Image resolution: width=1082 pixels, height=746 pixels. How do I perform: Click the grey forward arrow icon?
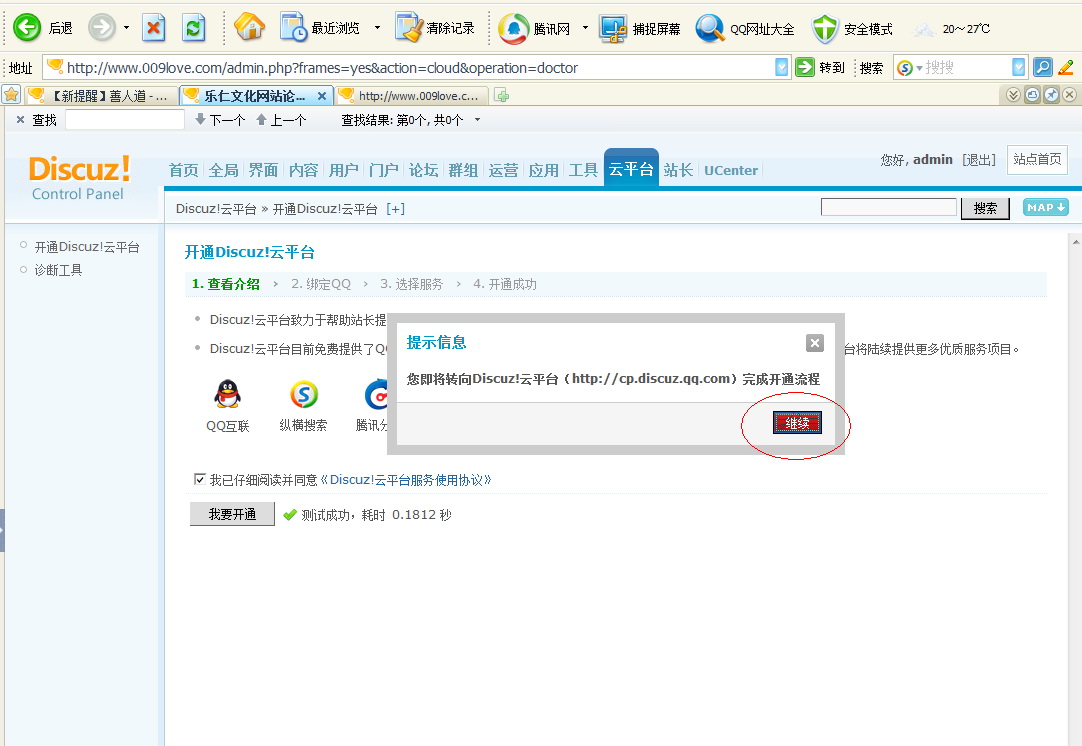pos(101,28)
